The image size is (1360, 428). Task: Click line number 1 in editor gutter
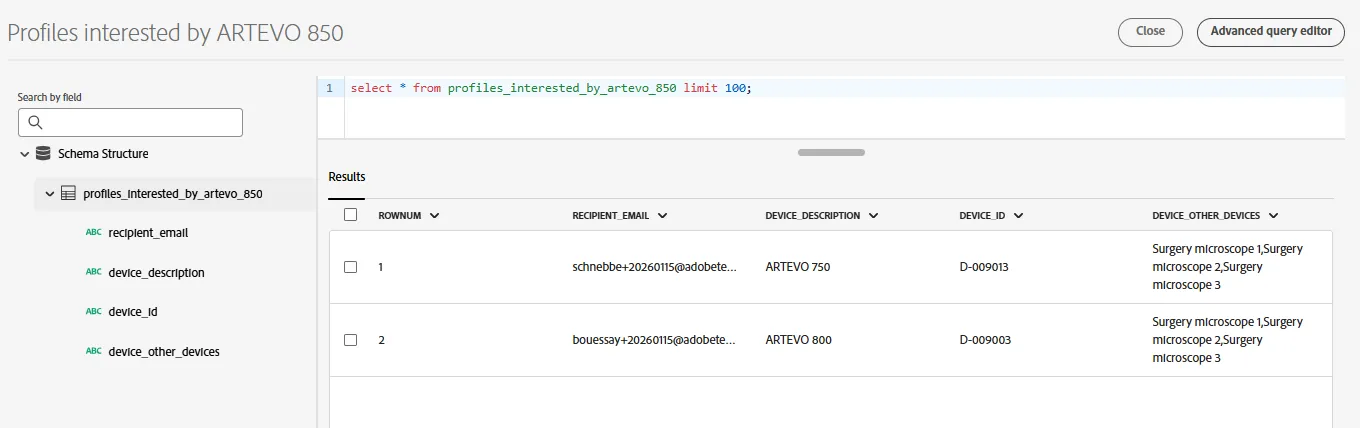[x=329, y=88]
